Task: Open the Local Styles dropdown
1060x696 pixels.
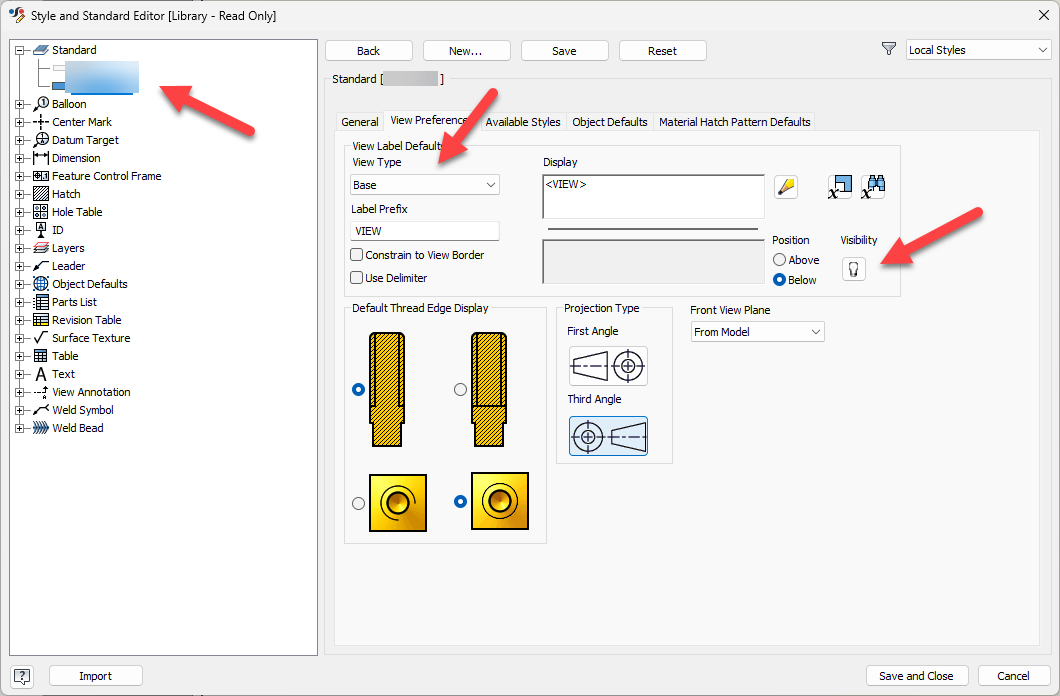Action: (977, 48)
